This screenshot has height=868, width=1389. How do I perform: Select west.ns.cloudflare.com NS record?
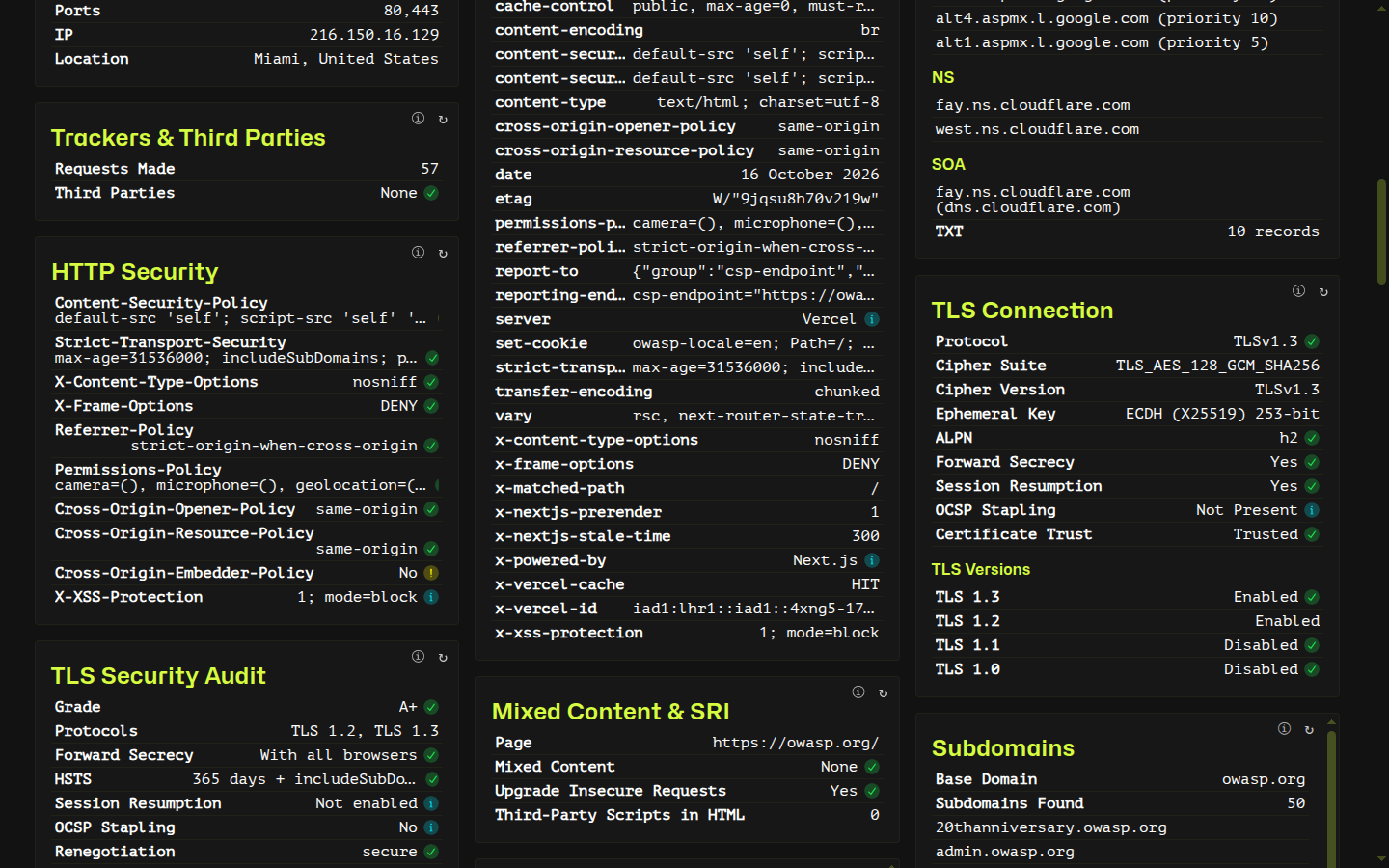(x=1037, y=129)
